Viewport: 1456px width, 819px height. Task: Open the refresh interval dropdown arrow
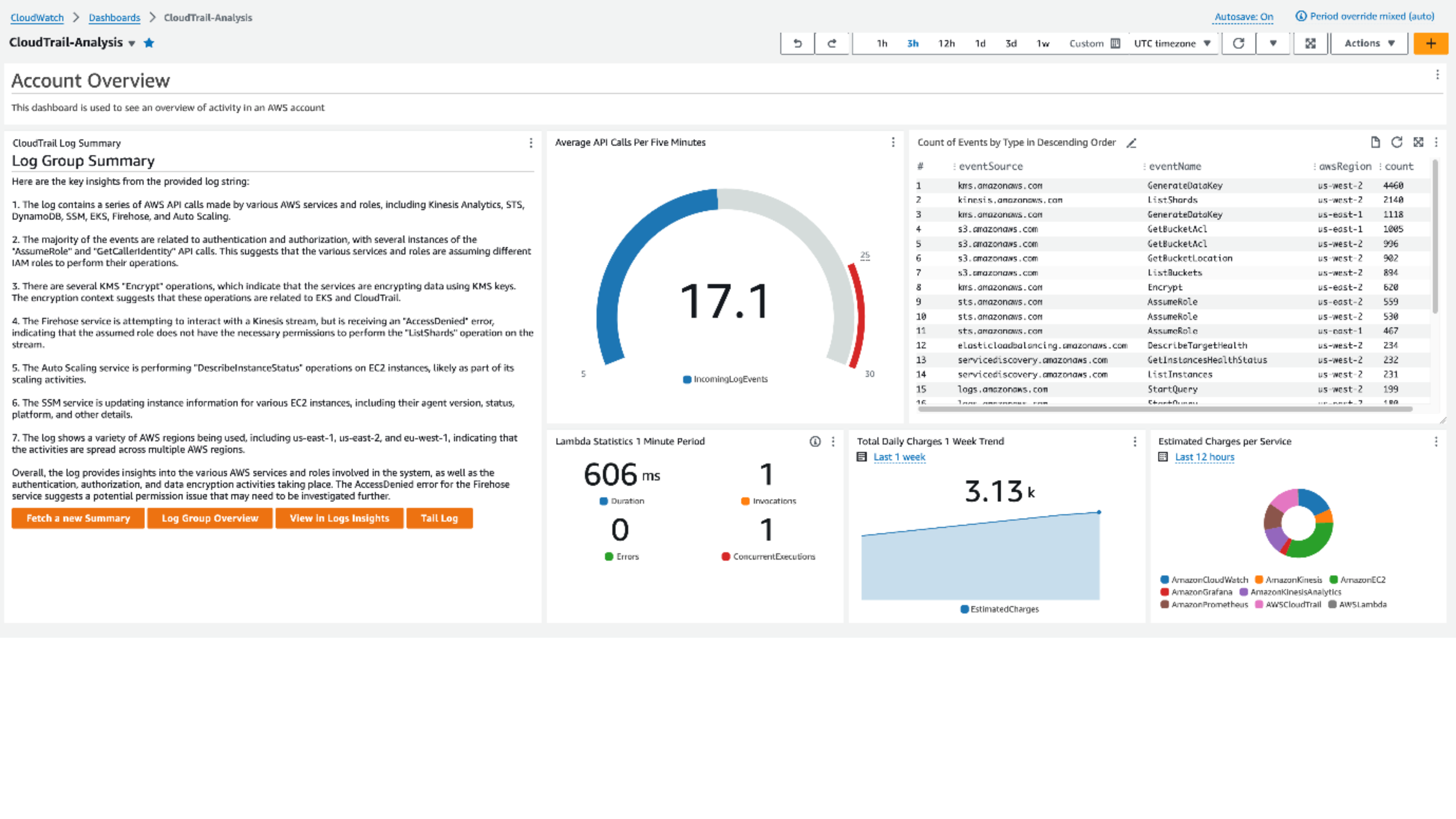tap(1273, 44)
